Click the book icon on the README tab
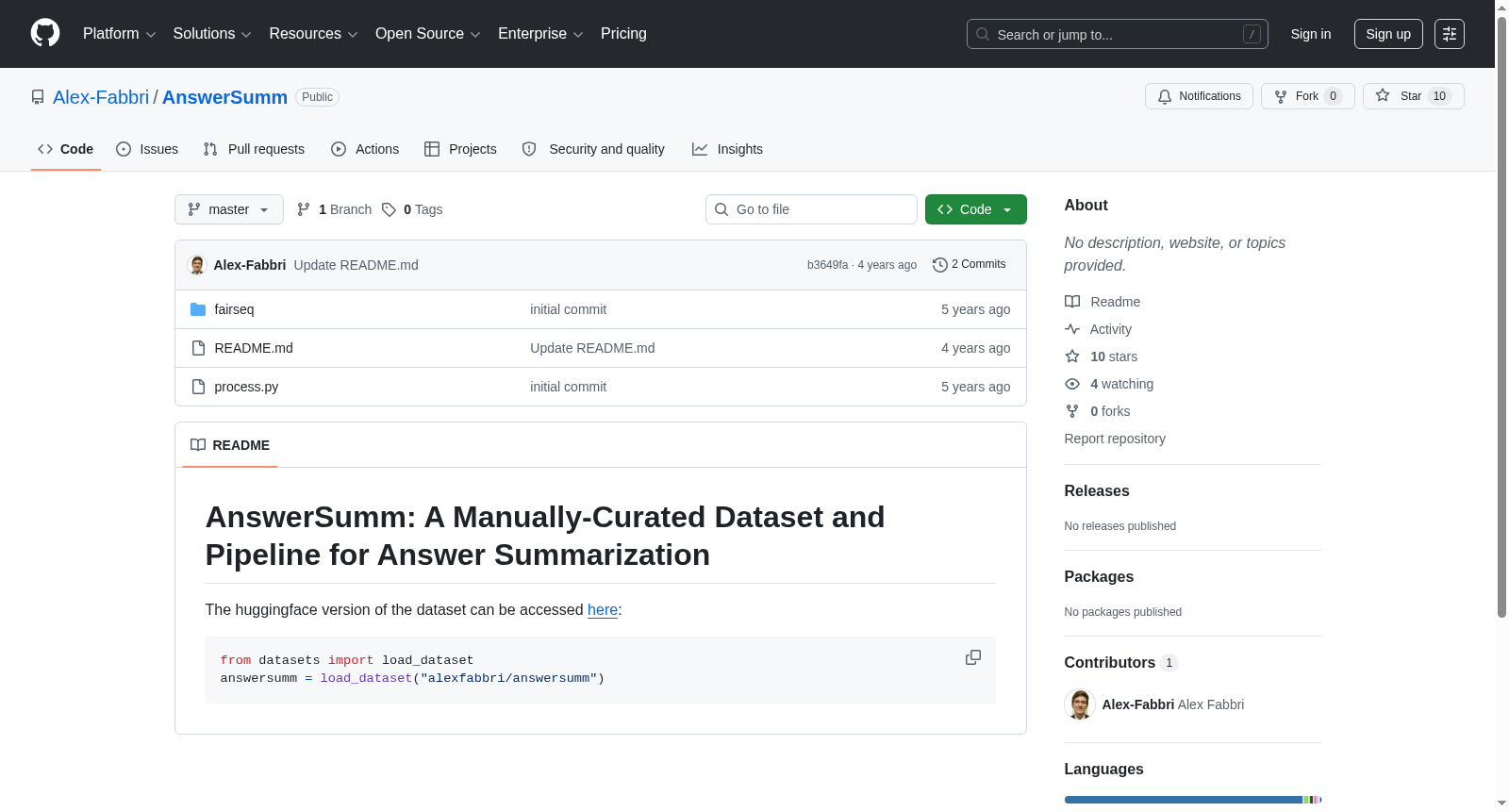The height and width of the screenshot is (812, 1509). pos(198,445)
